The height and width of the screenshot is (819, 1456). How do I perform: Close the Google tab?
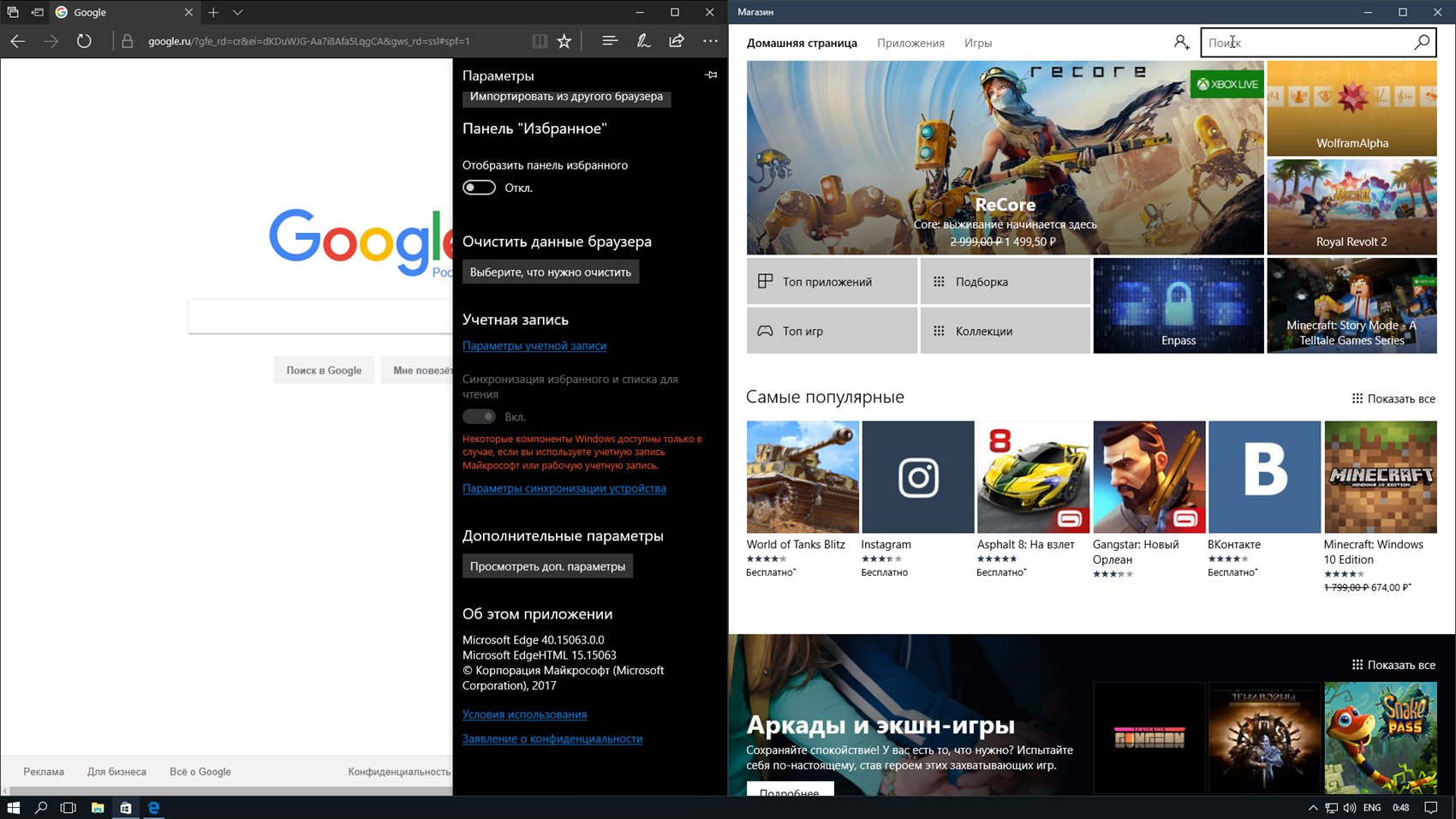[x=188, y=12]
